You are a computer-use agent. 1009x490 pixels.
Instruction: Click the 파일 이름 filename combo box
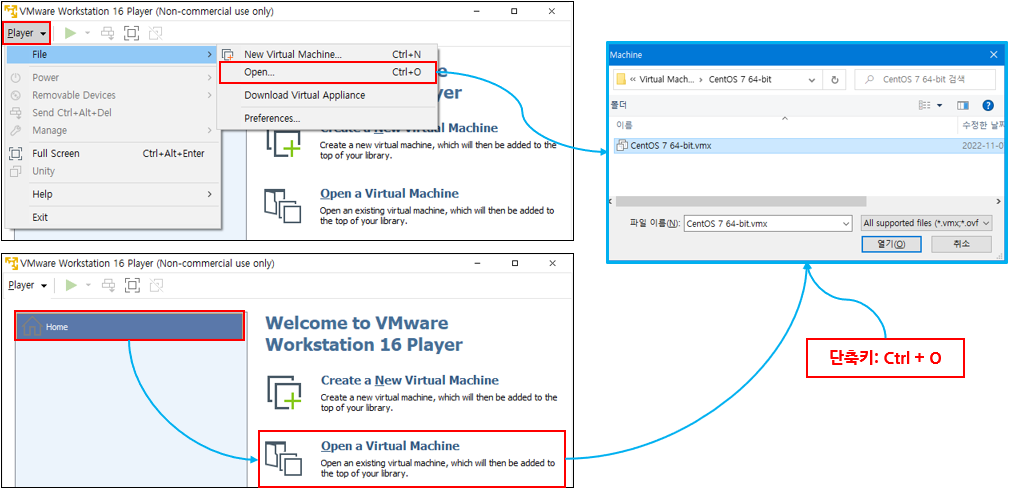tap(768, 223)
